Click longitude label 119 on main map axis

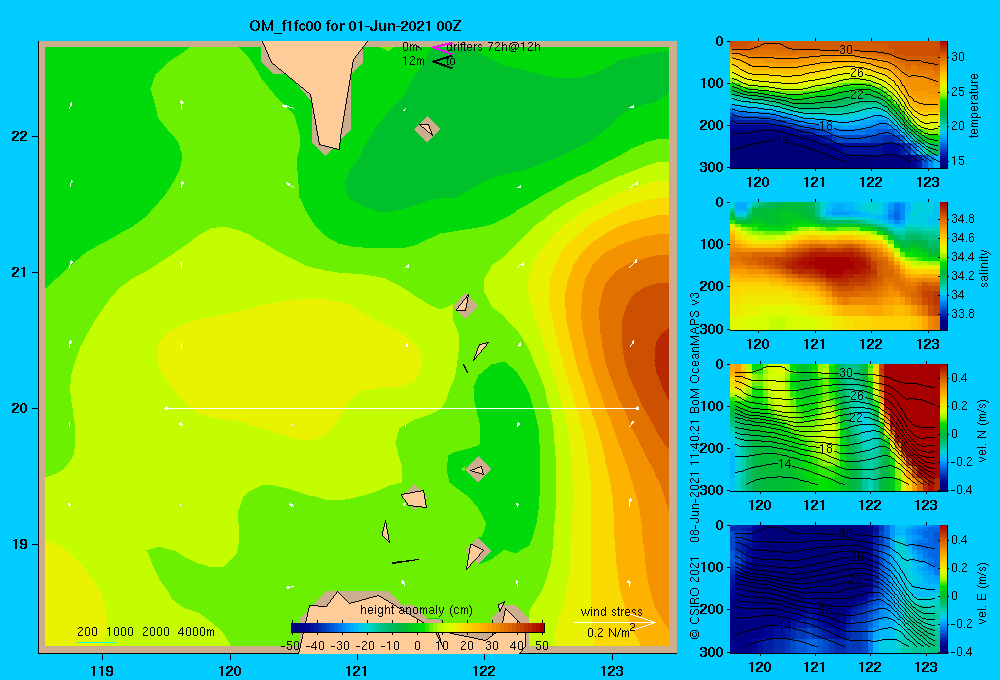[x=102, y=670]
